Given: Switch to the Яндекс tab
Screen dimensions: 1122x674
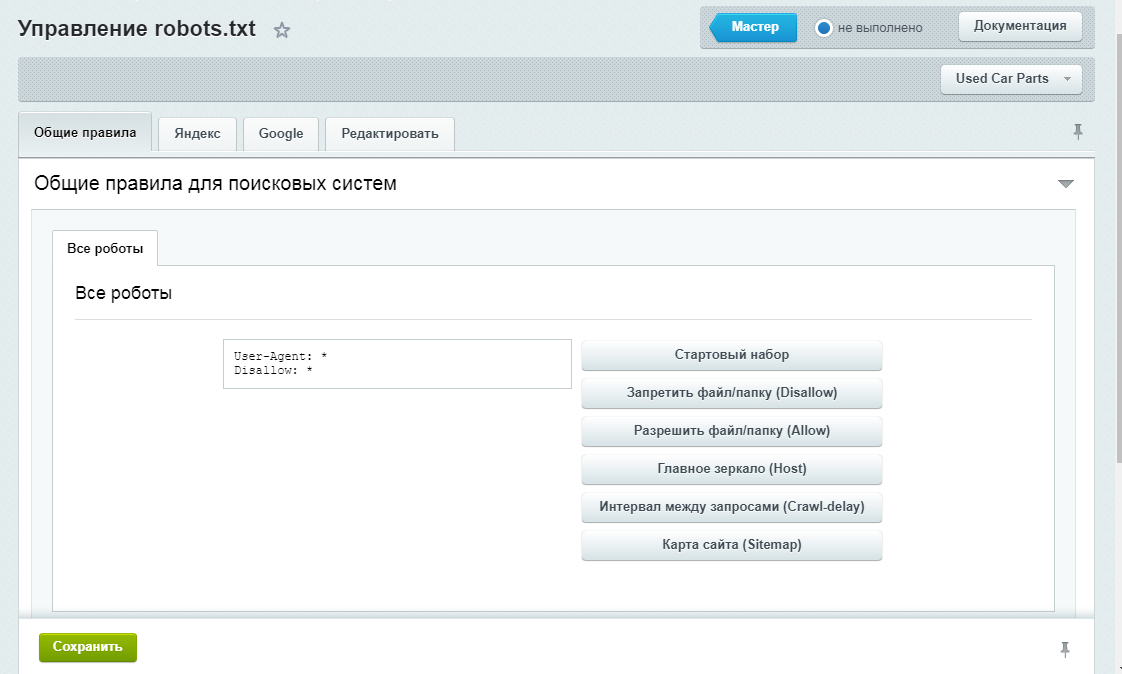Looking at the screenshot, I should click(x=197, y=134).
